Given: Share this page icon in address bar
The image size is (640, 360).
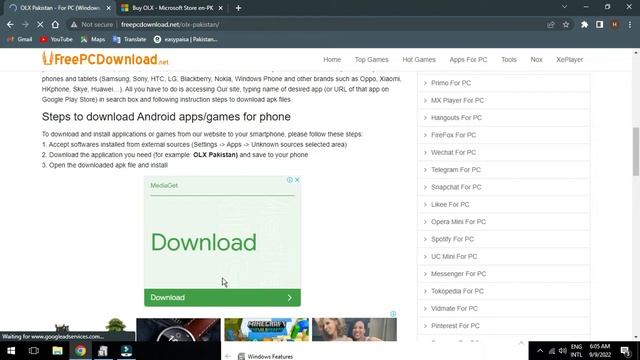Looking at the screenshot, I should coord(551,24).
